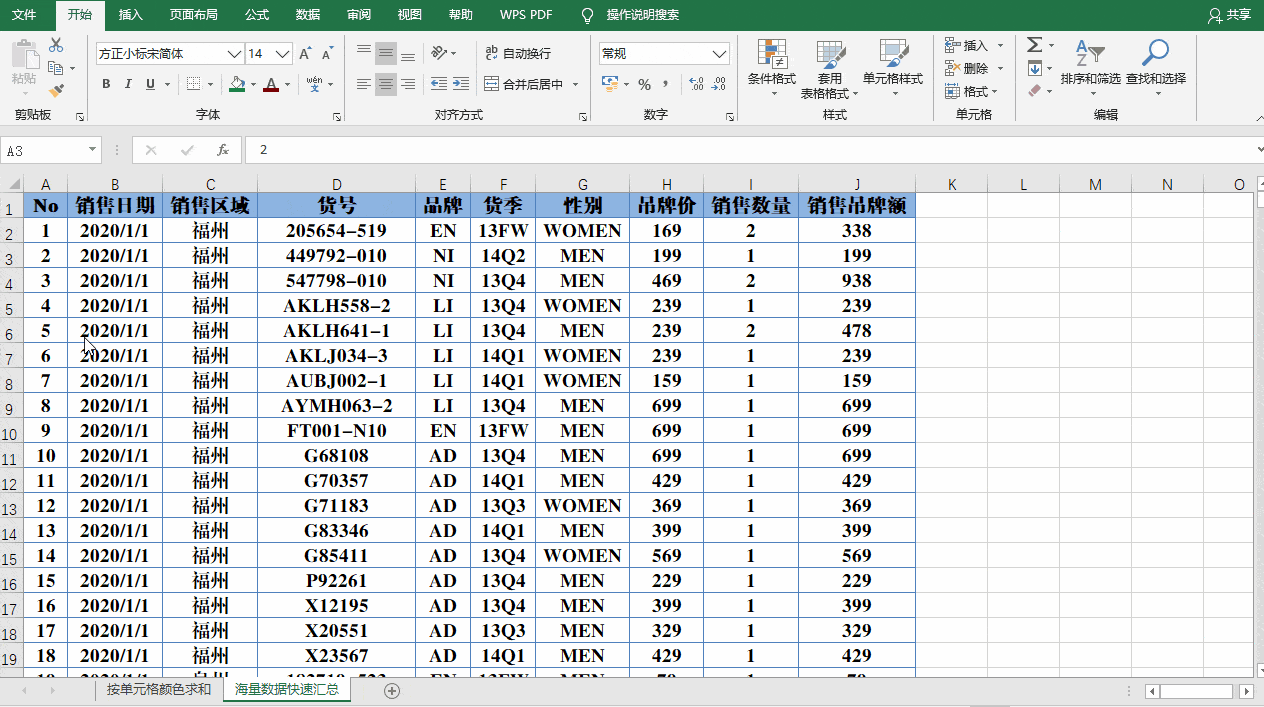The image size is (1264, 707).
Task: Switch to the 按单元格颜色求和 sheet tab
Action: [x=159, y=689]
